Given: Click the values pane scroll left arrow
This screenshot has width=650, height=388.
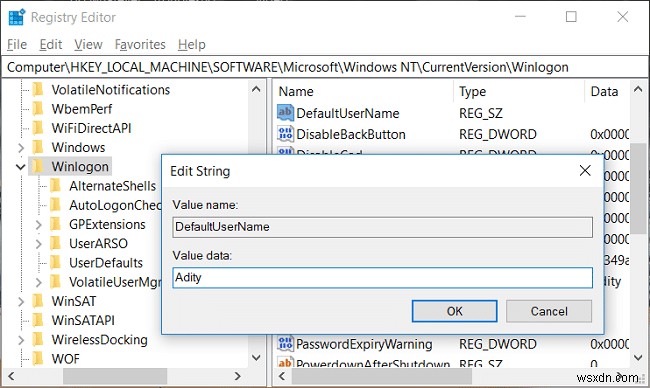Looking at the screenshot, I should (282, 376).
